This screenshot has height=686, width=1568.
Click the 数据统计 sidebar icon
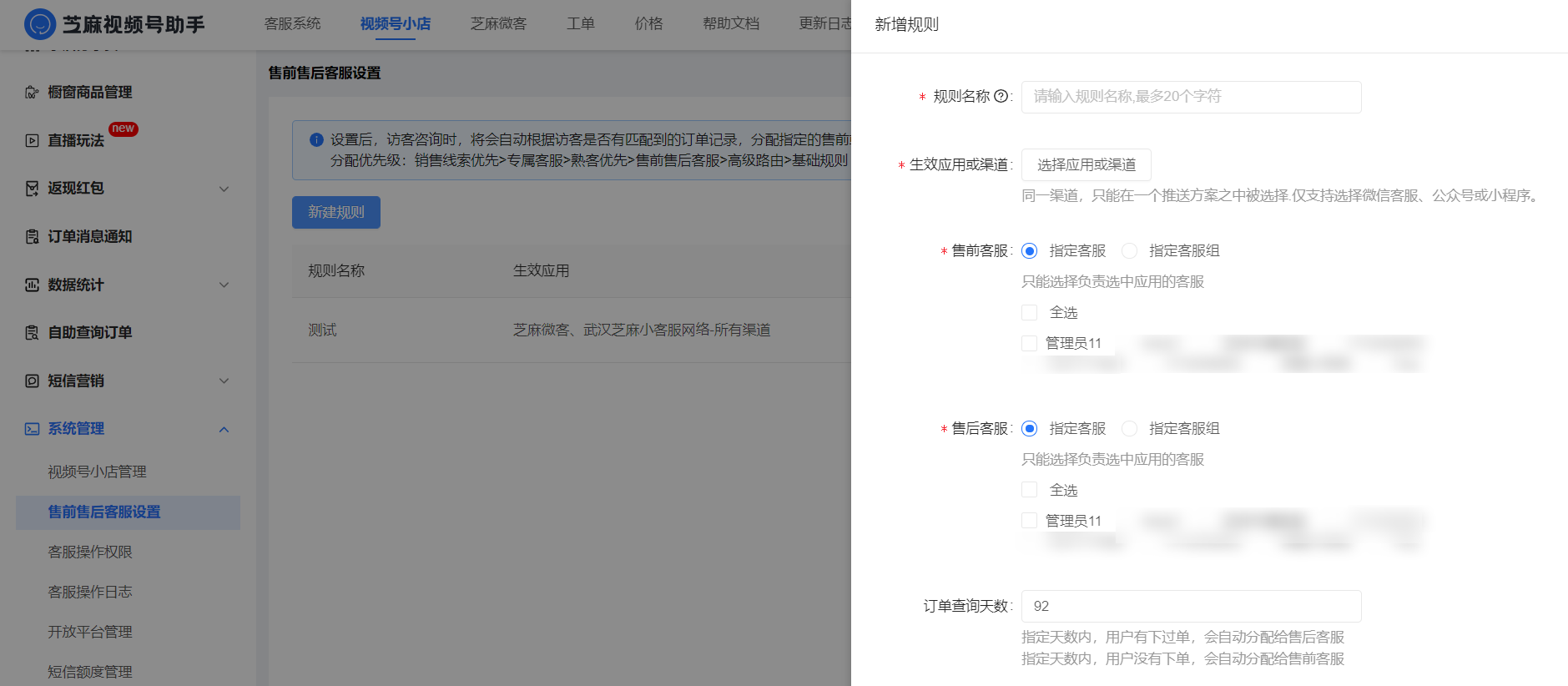(x=32, y=285)
